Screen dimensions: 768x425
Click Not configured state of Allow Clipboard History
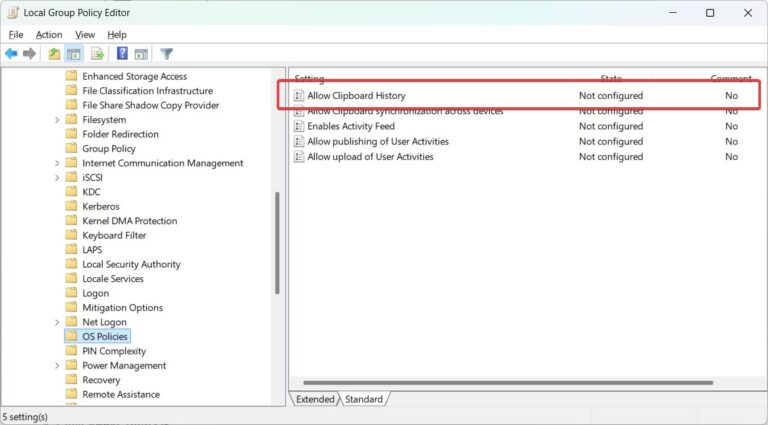pos(611,95)
